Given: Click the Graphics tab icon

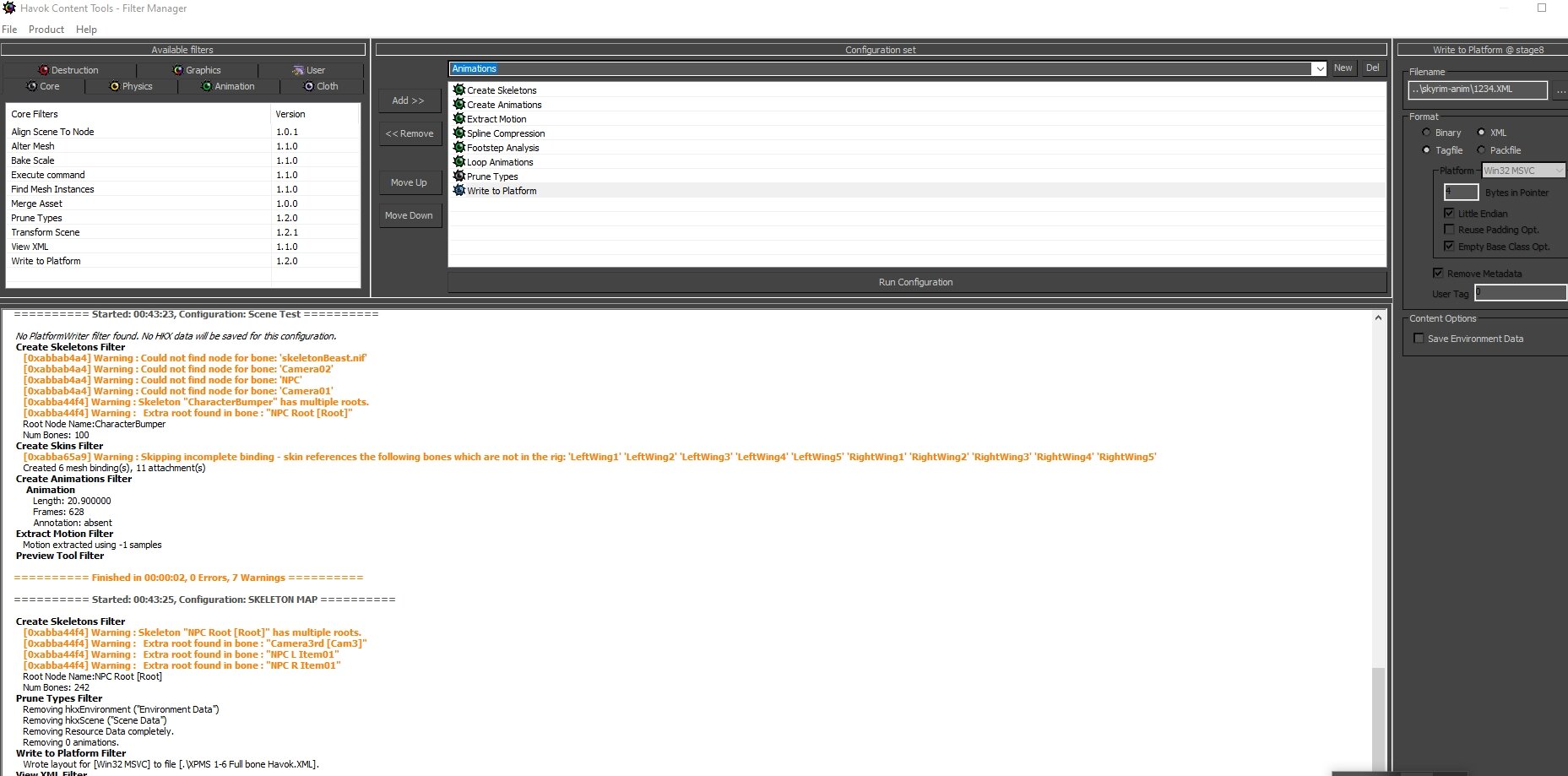Looking at the screenshot, I should (x=178, y=70).
